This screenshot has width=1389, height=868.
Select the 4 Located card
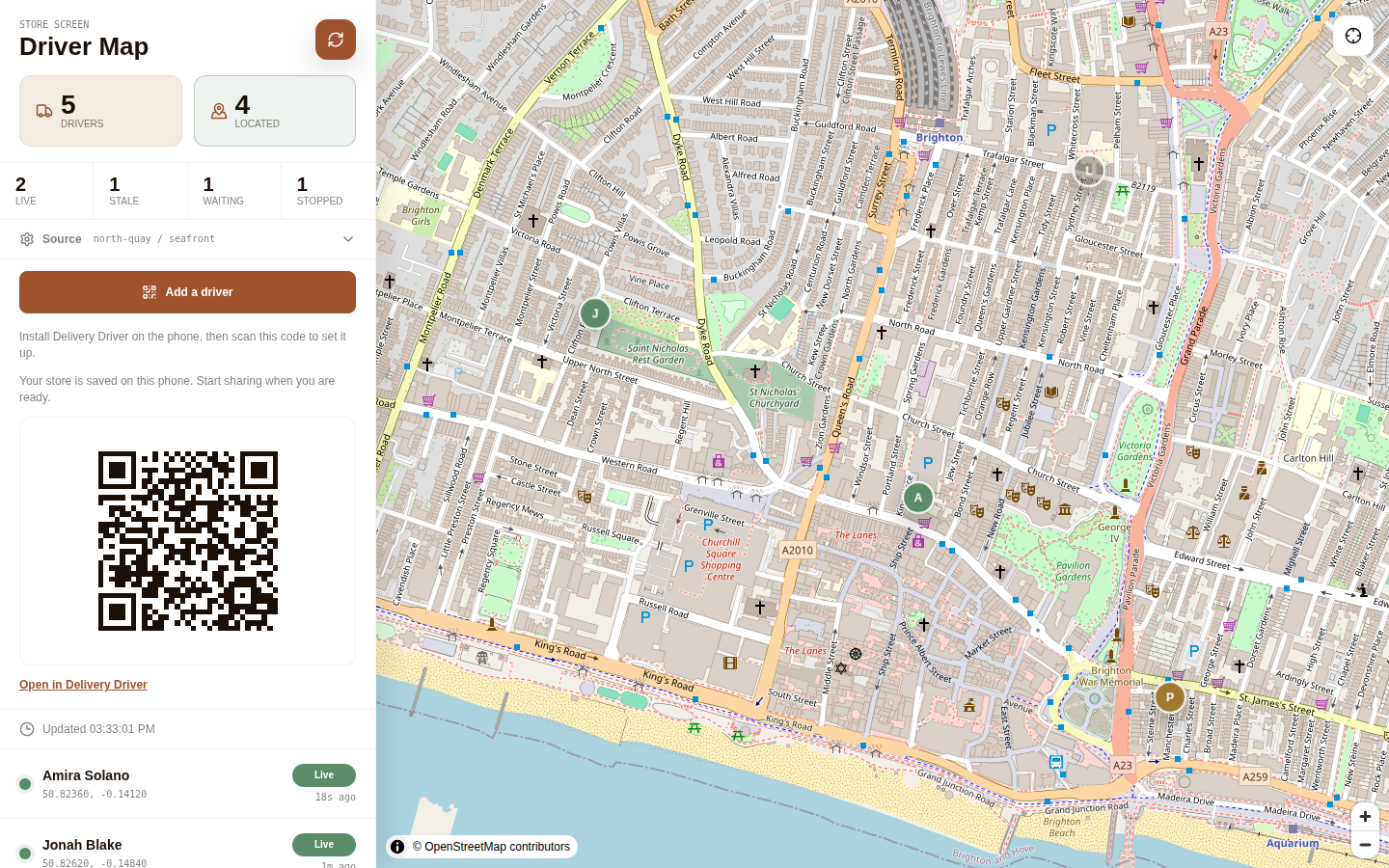point(275,111)
